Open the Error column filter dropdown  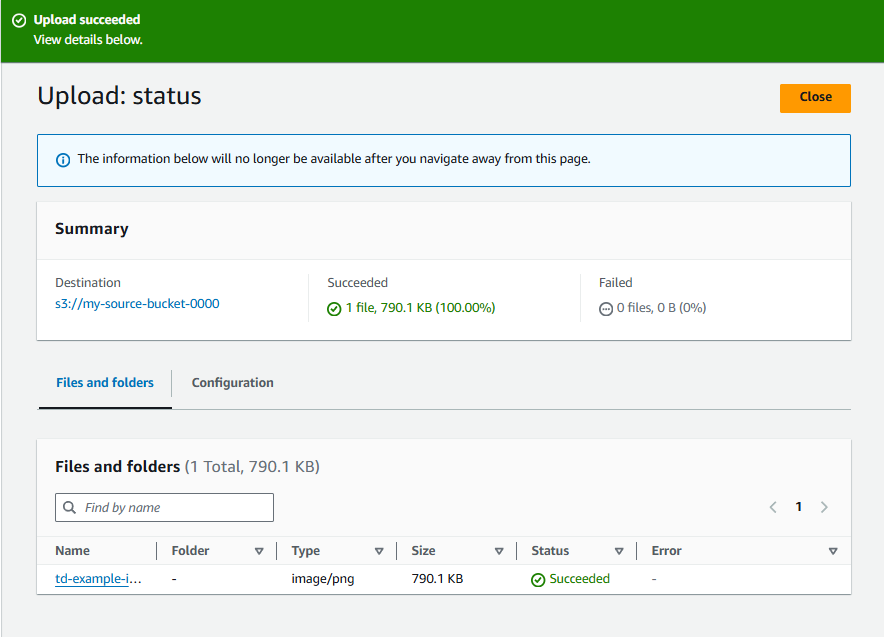833,550
